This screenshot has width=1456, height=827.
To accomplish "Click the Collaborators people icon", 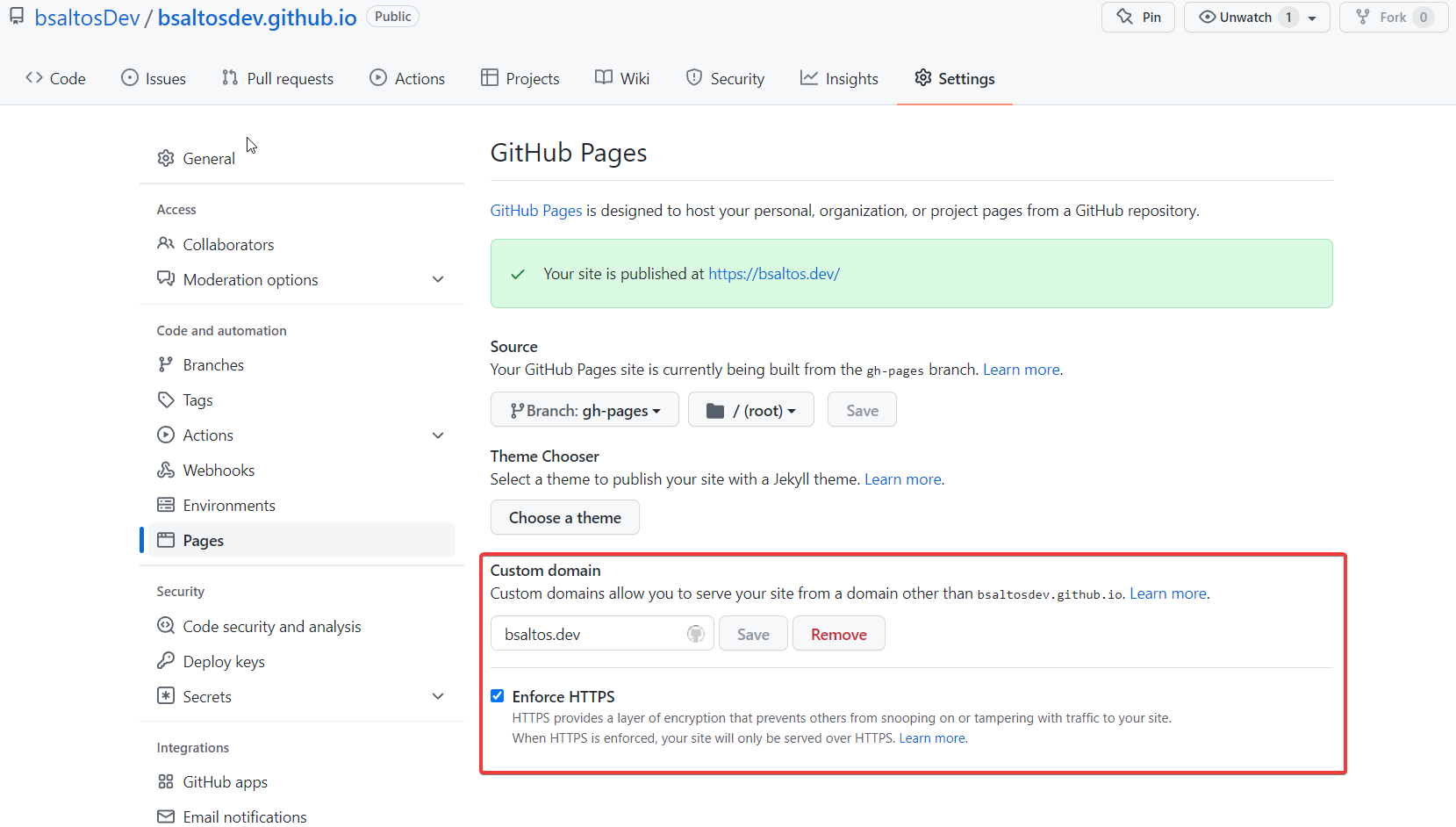I will (x=166, y=243).
